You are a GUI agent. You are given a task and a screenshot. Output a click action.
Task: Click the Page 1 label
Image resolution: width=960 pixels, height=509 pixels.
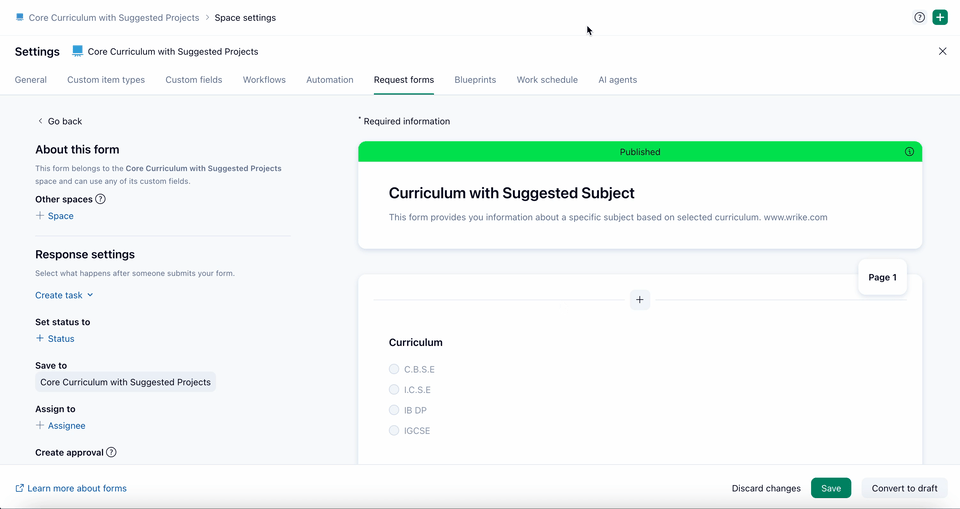[x=882, y=277]
